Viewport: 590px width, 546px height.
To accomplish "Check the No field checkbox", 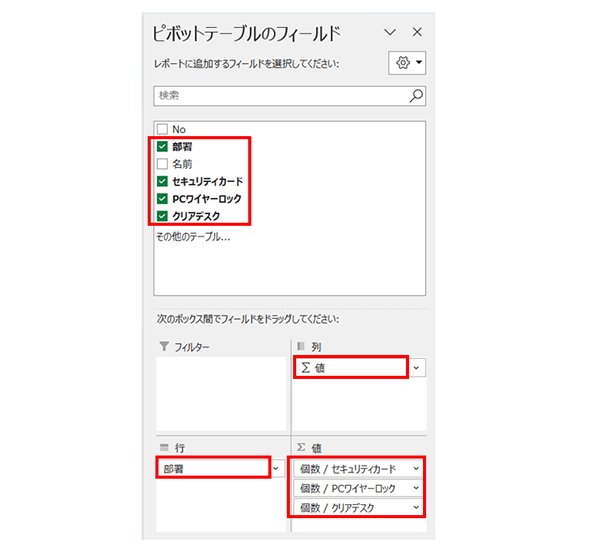I will tap(162, 129).
